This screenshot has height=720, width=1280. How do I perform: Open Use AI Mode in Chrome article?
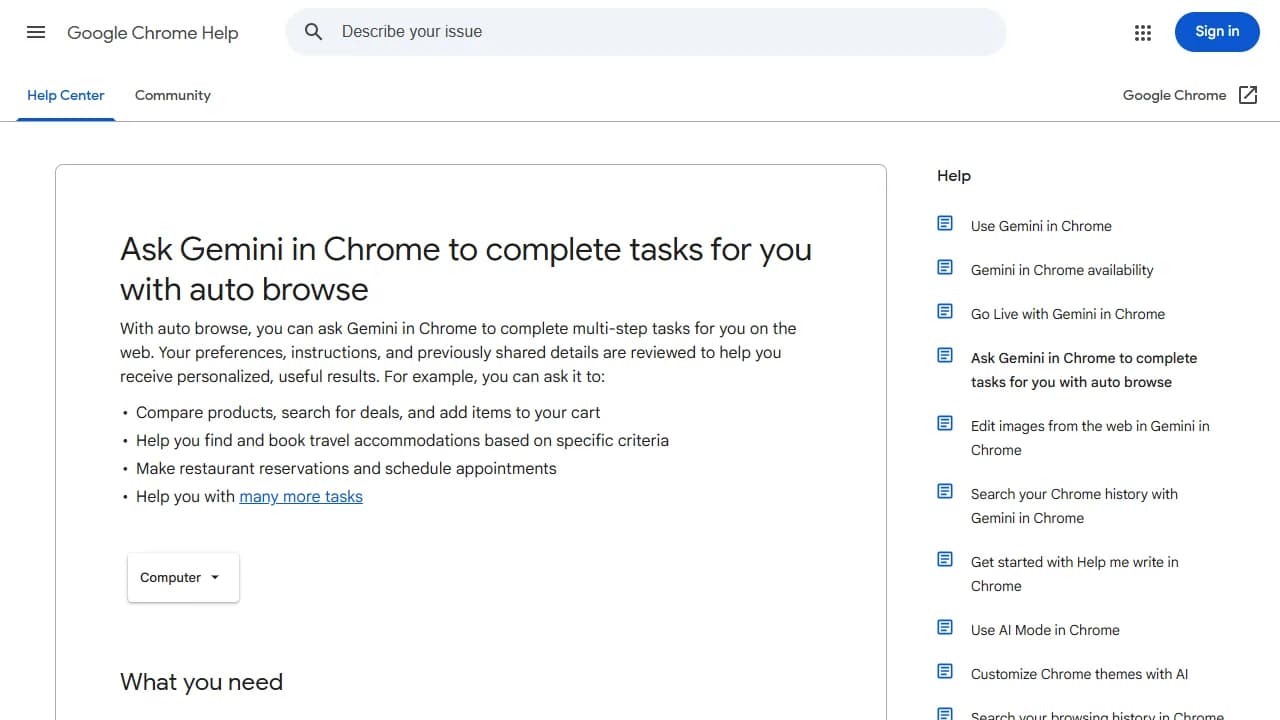[x=1045, y=630]
